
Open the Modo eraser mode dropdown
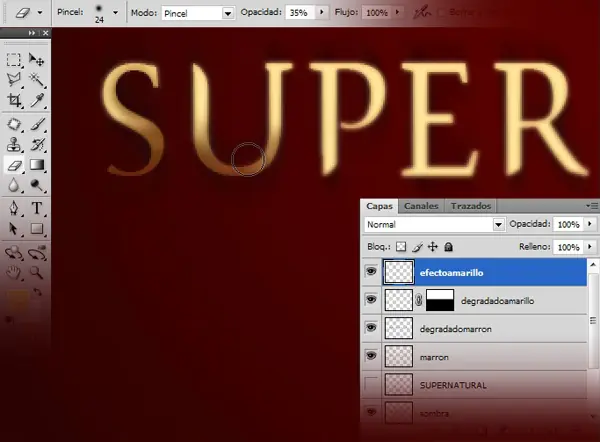pyautogui.click(x=228, y=13)
